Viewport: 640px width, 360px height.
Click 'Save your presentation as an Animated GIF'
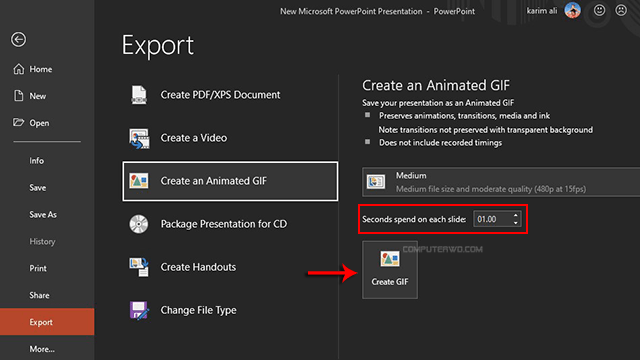[x=438, y=103]
